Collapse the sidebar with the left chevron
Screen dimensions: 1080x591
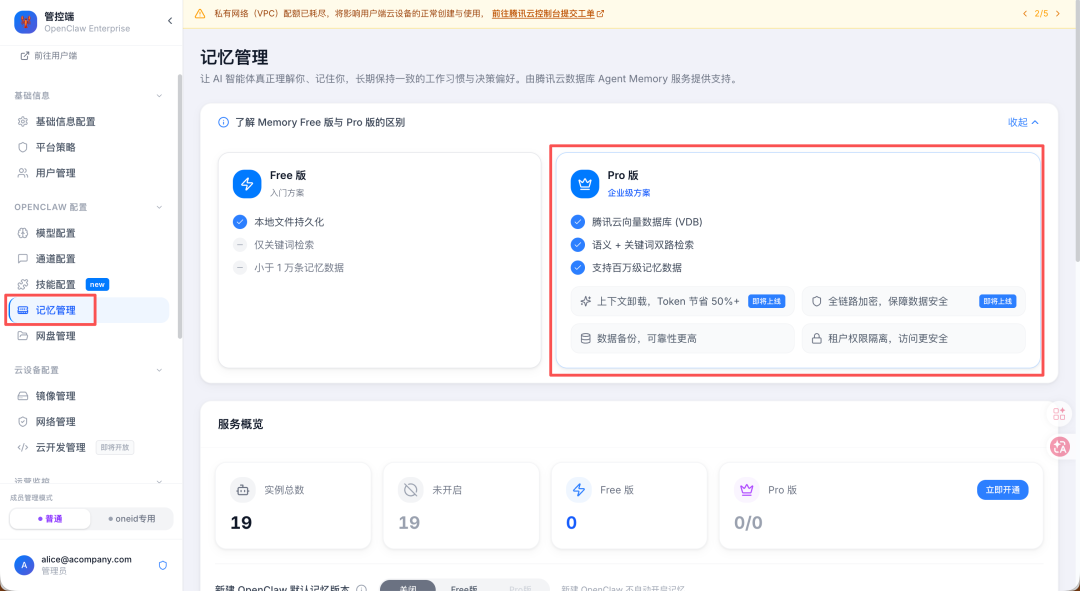click(x=170, y=21)
